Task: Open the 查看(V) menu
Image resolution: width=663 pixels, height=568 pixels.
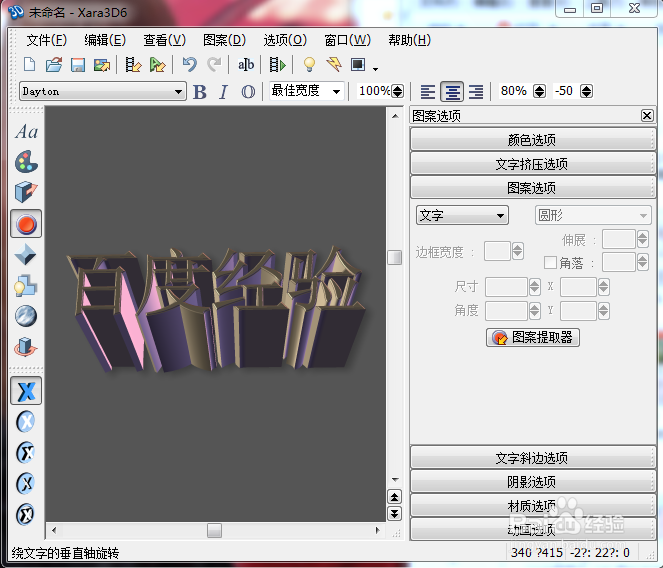Action: click(x=164, y=41)
